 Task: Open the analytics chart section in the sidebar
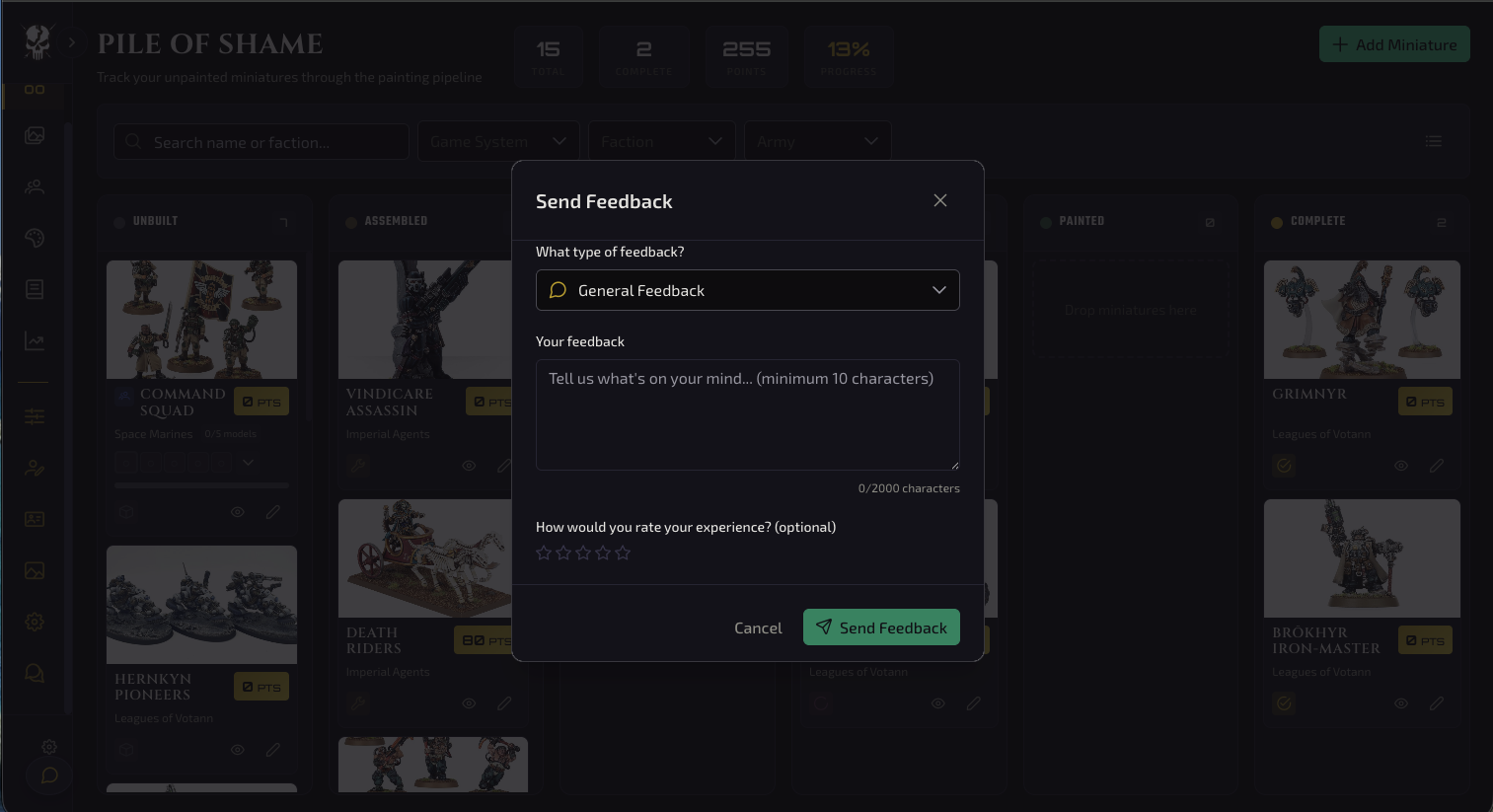[35, 341]
